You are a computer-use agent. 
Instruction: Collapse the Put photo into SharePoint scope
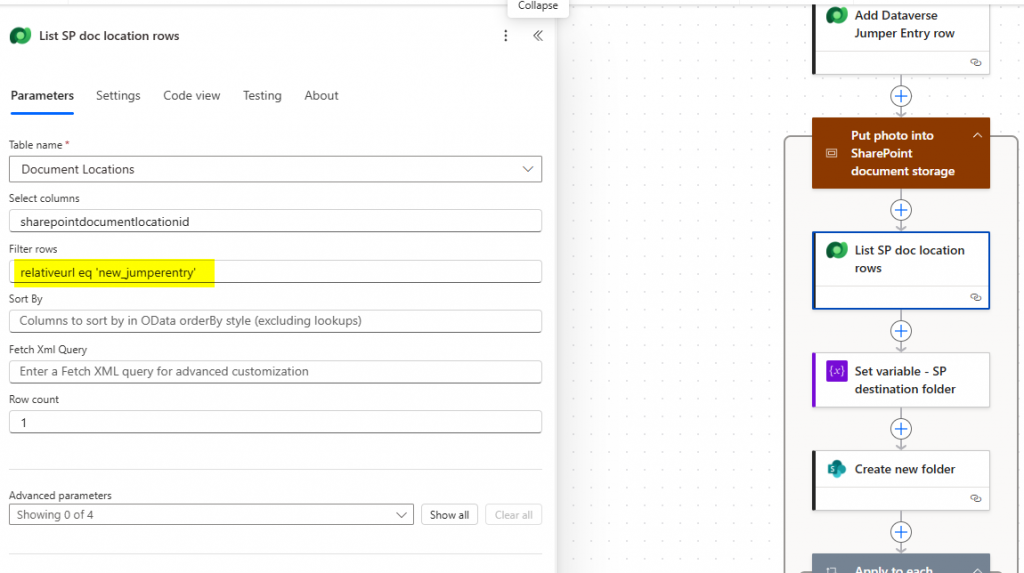(977, 136)
